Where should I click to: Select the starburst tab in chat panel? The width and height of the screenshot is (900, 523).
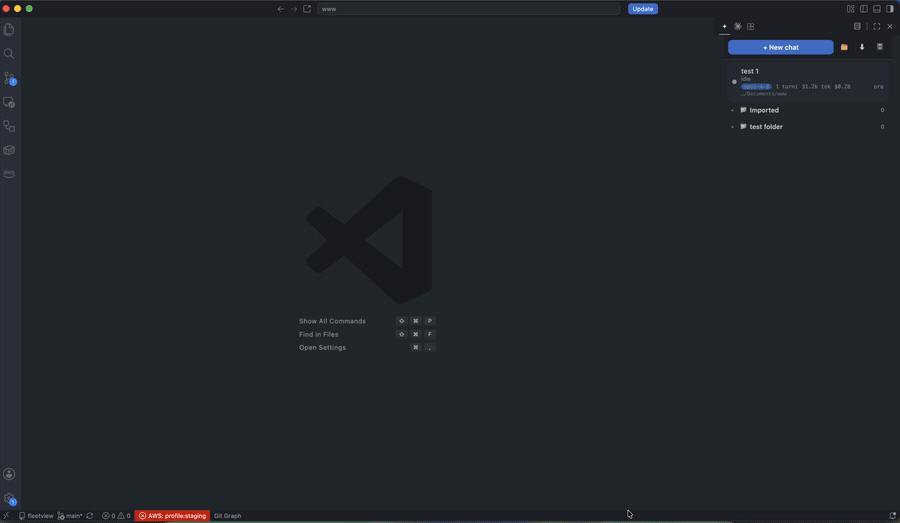pos(738,26)
